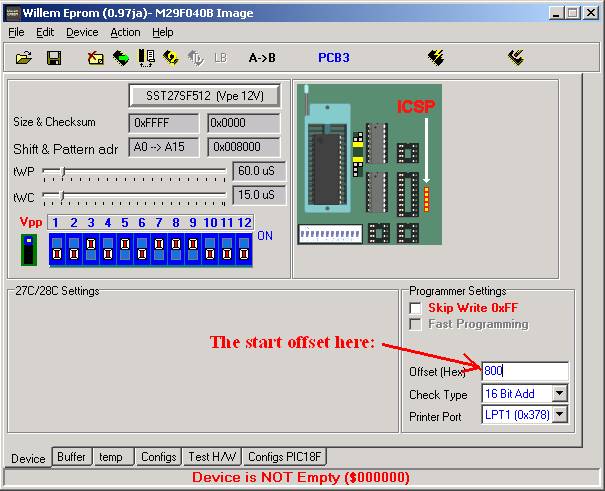Open the Printer Port dropdown arrow
The image size is (605, 491).
pyautogui.click(x=559, y=415)
